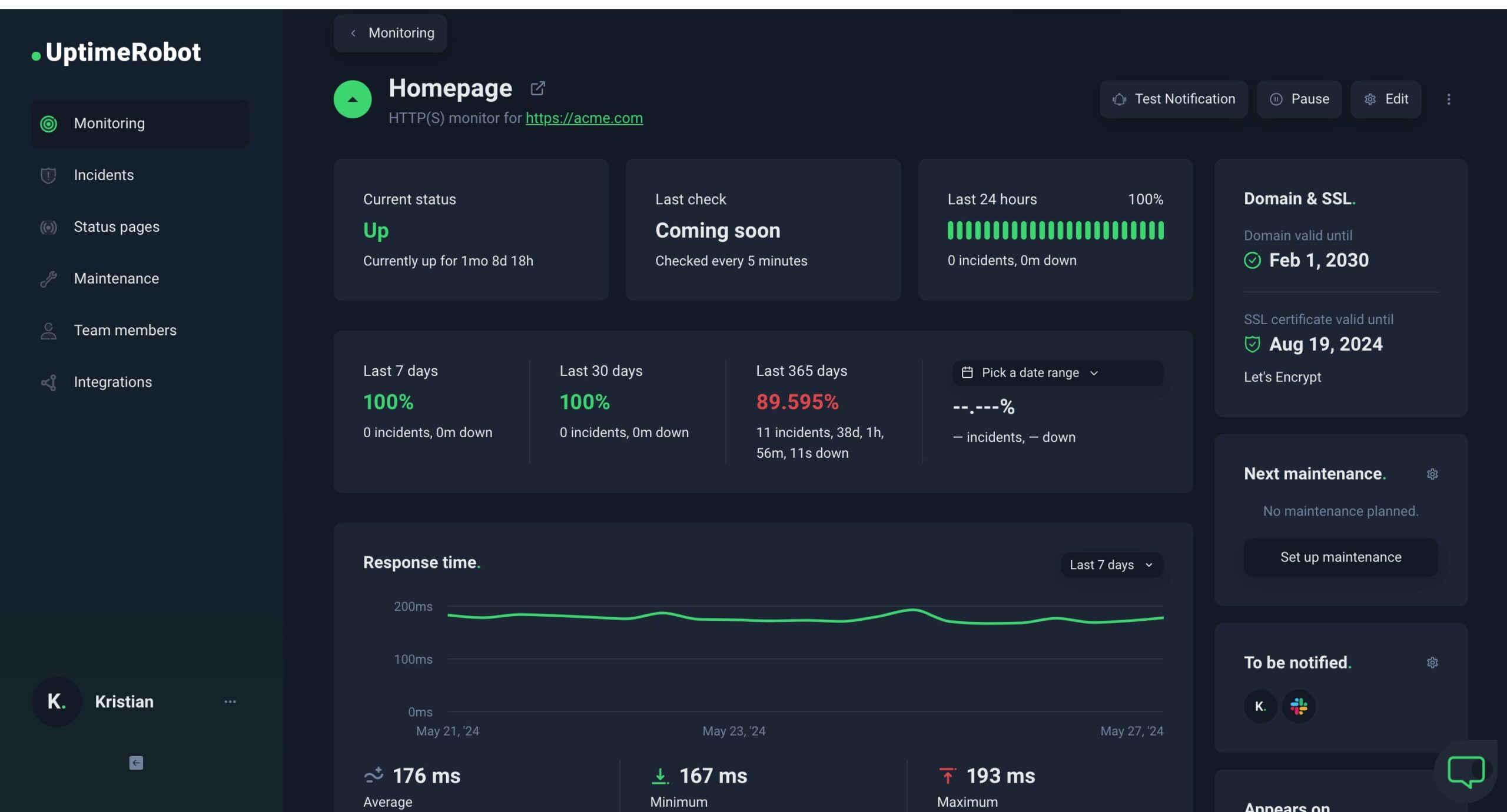The image size is (1507, 812).
Task: Open Next maintenance settings gear
Action: click(x=1432, y=474)
